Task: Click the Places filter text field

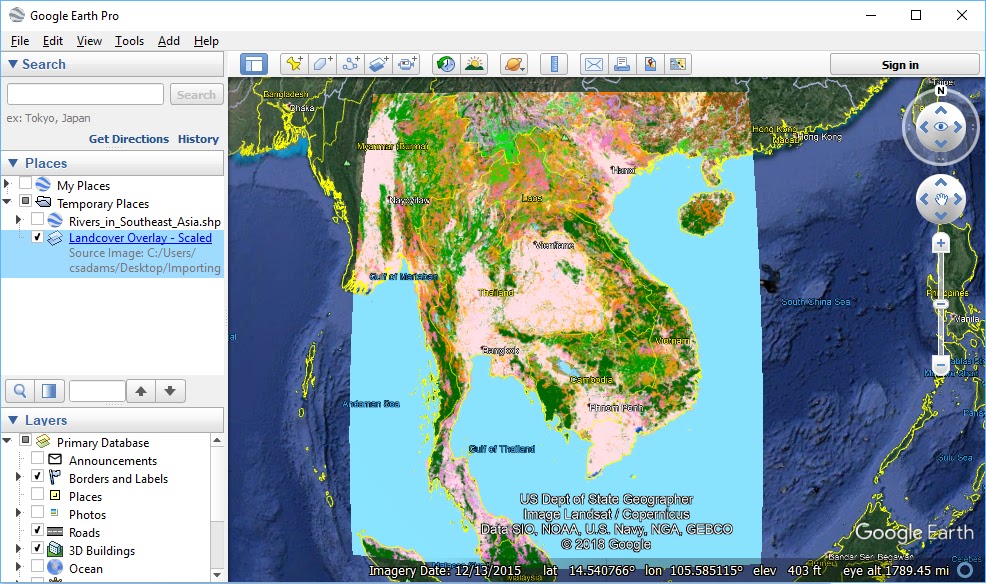Action: coord(97,391)
